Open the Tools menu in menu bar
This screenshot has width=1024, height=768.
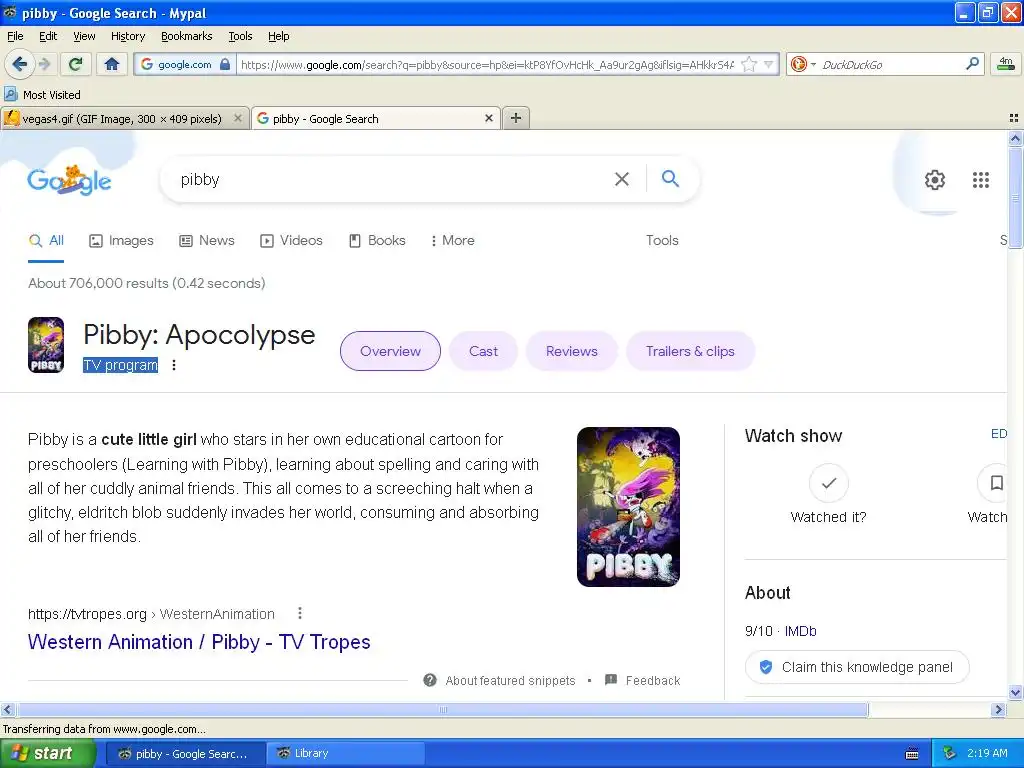(x=240, y=36)
